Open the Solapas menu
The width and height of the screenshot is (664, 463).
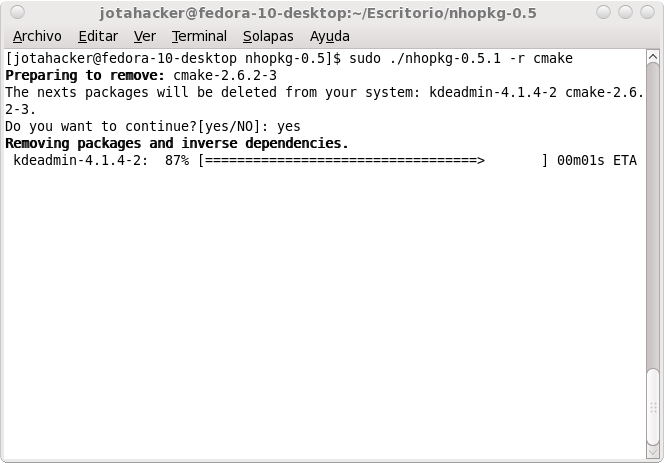tap(268, 36)
